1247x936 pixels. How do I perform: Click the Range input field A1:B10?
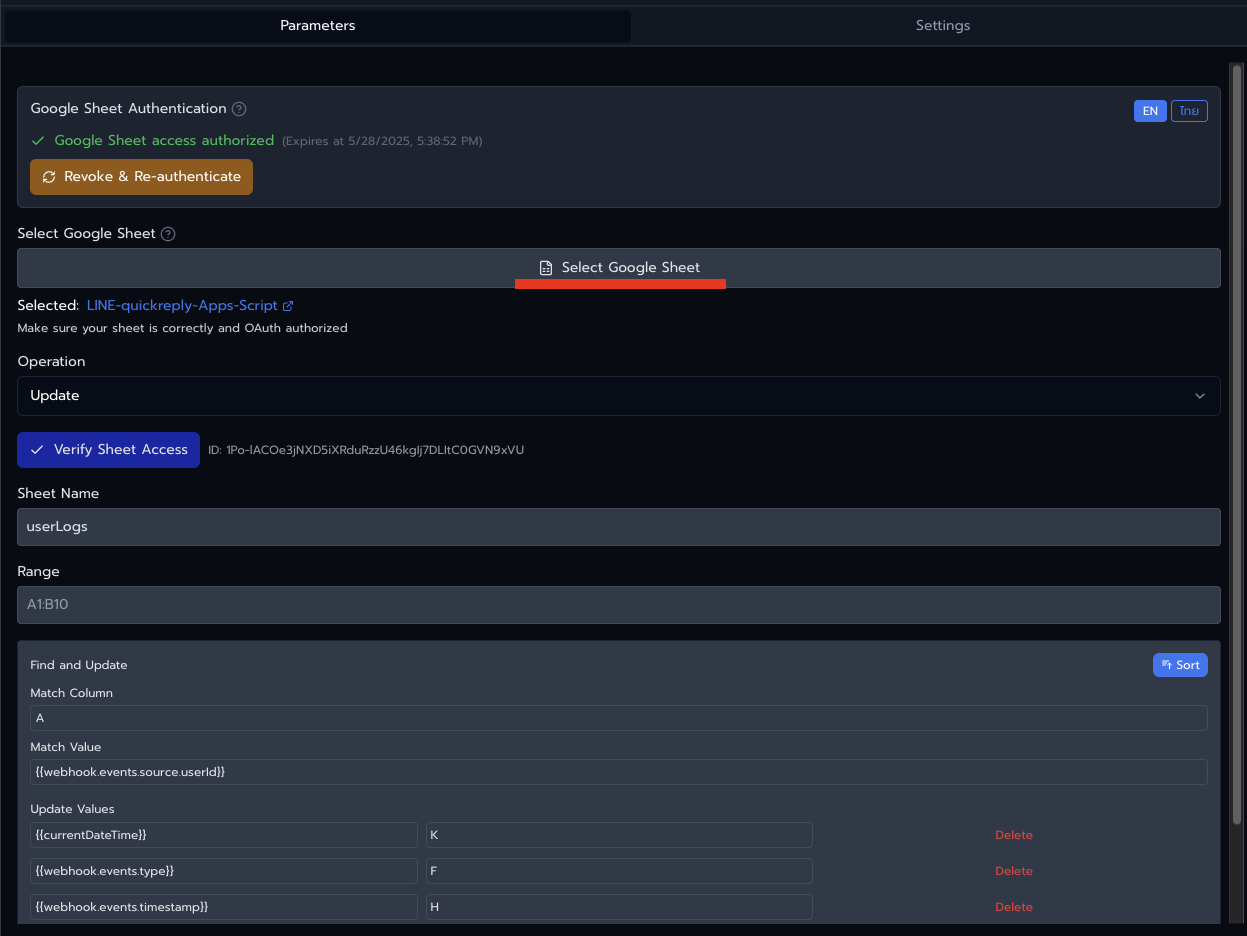click(619, 605)
